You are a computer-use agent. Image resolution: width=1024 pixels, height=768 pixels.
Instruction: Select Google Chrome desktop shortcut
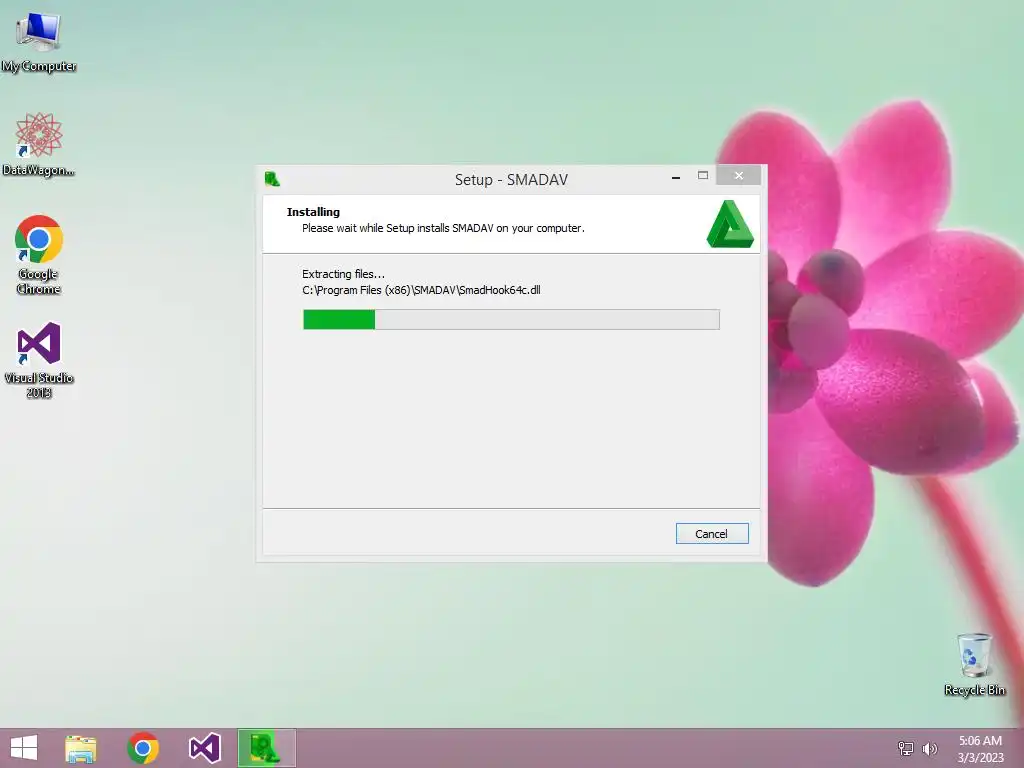pyautogui.click(x=39, y=255)
